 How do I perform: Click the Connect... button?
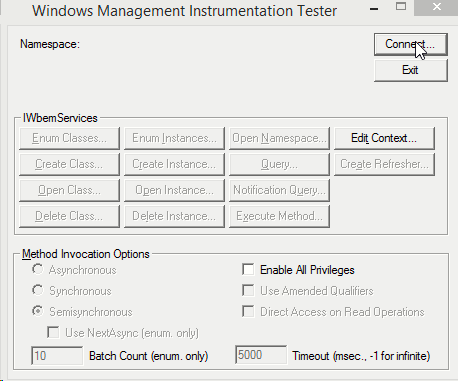tap(411, 44)
